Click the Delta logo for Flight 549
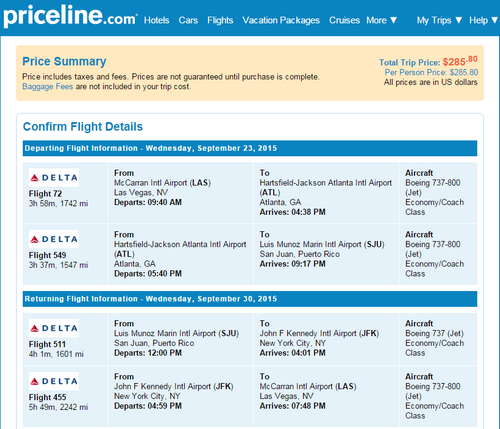The width and height of the screenshot is (500, 429). click(x=54, y=239)
